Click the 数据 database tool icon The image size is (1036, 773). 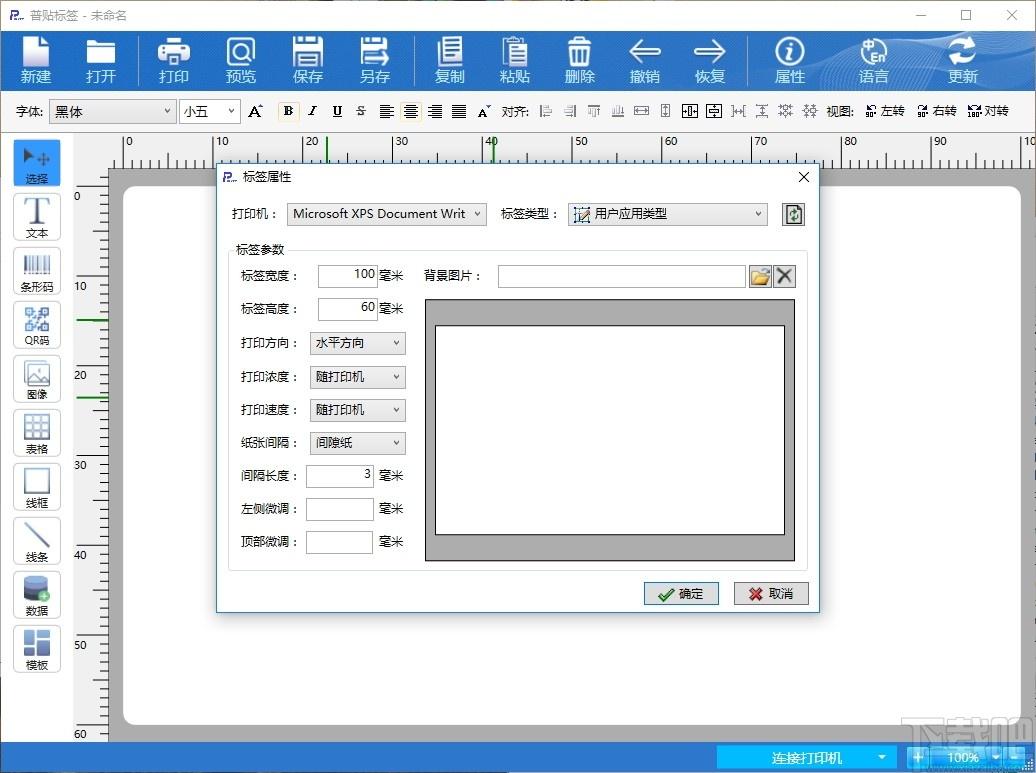37,595
